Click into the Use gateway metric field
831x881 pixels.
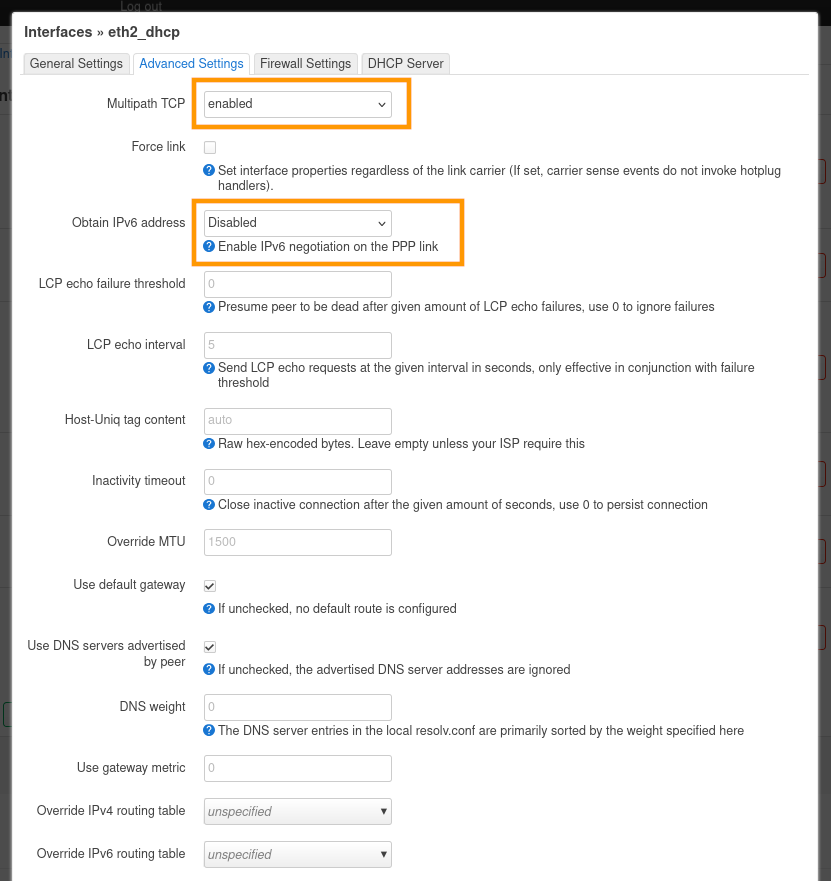298,768
